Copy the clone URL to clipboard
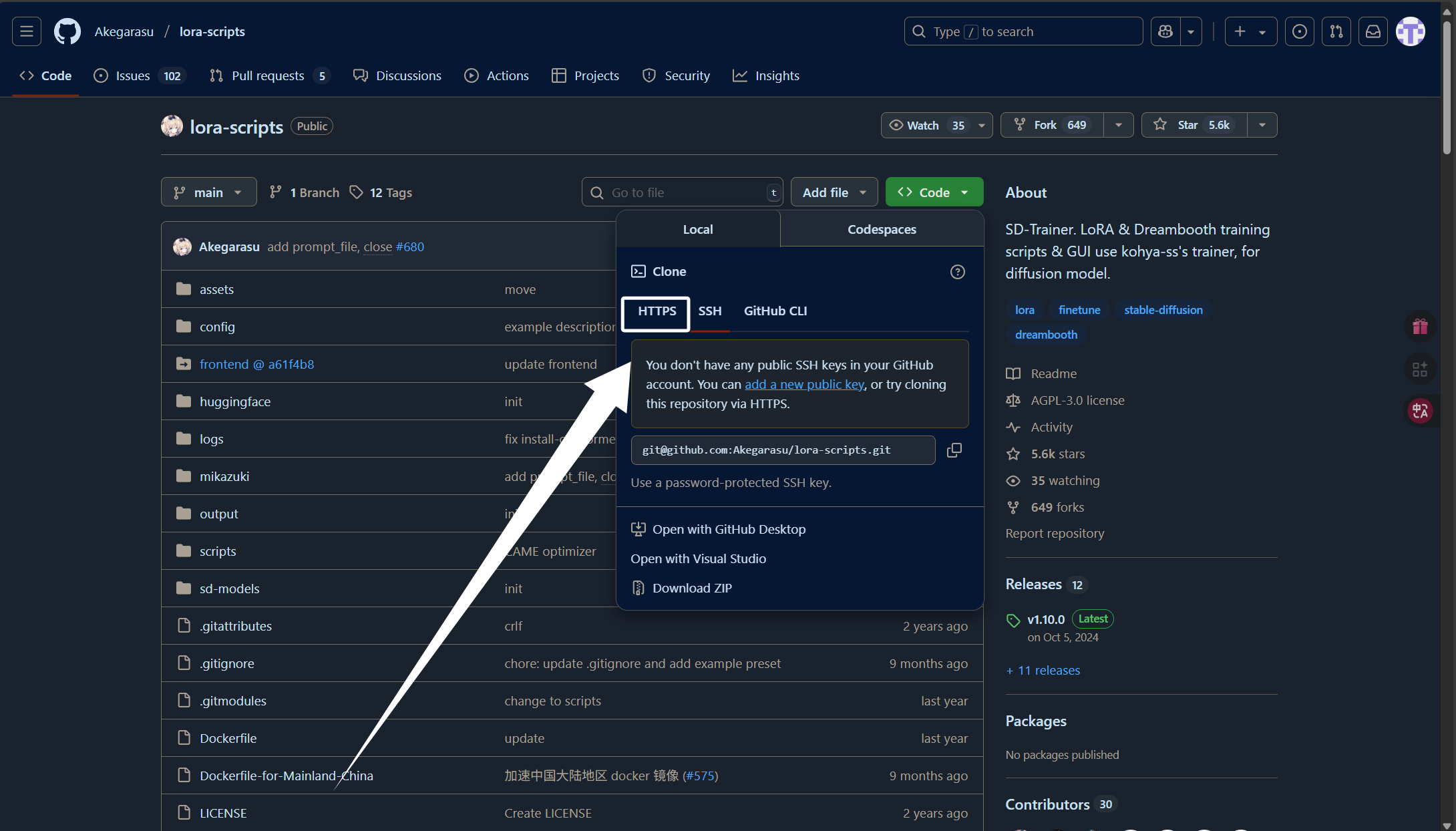 click(954, 450)
